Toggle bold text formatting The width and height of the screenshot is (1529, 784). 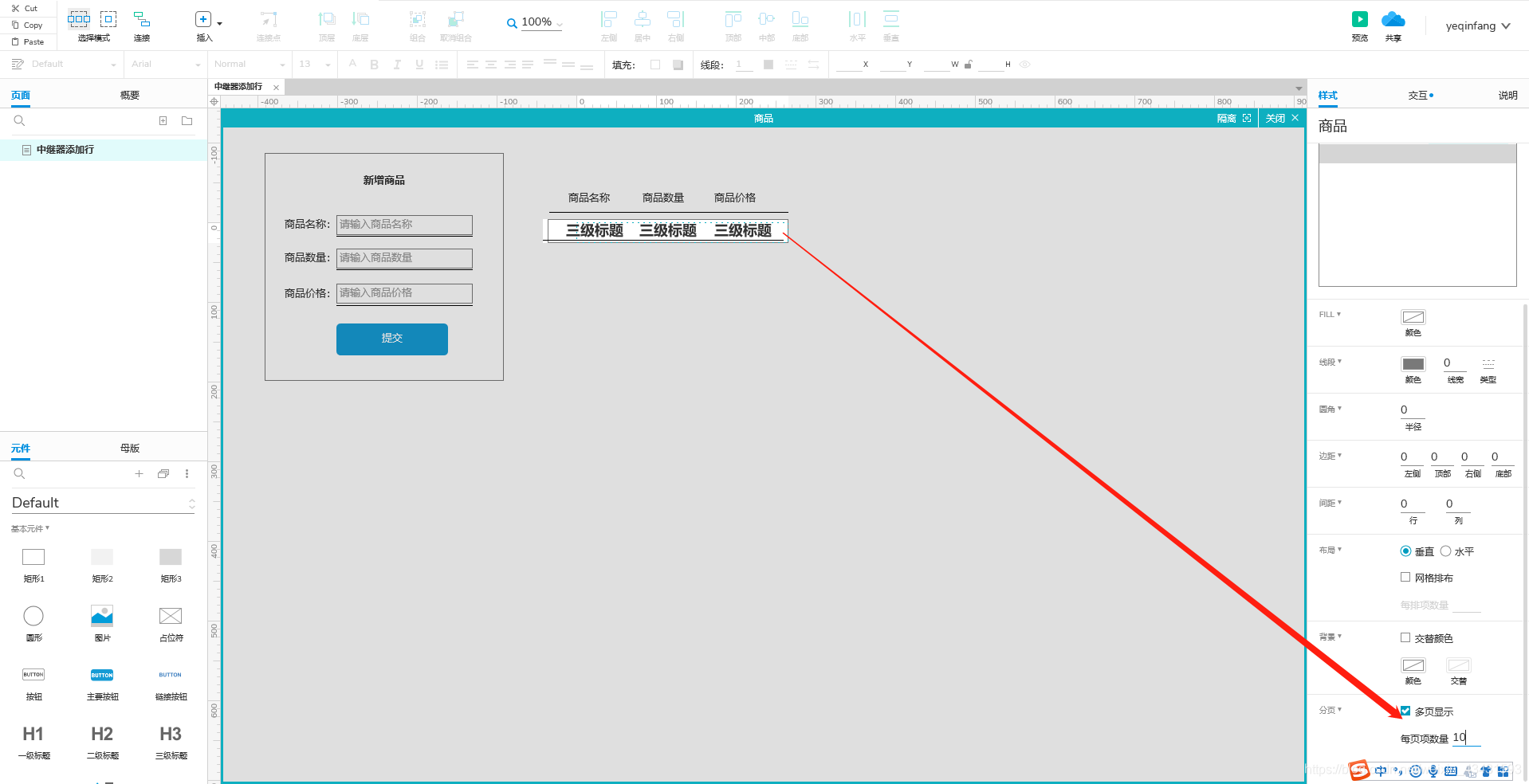[374, 65]
